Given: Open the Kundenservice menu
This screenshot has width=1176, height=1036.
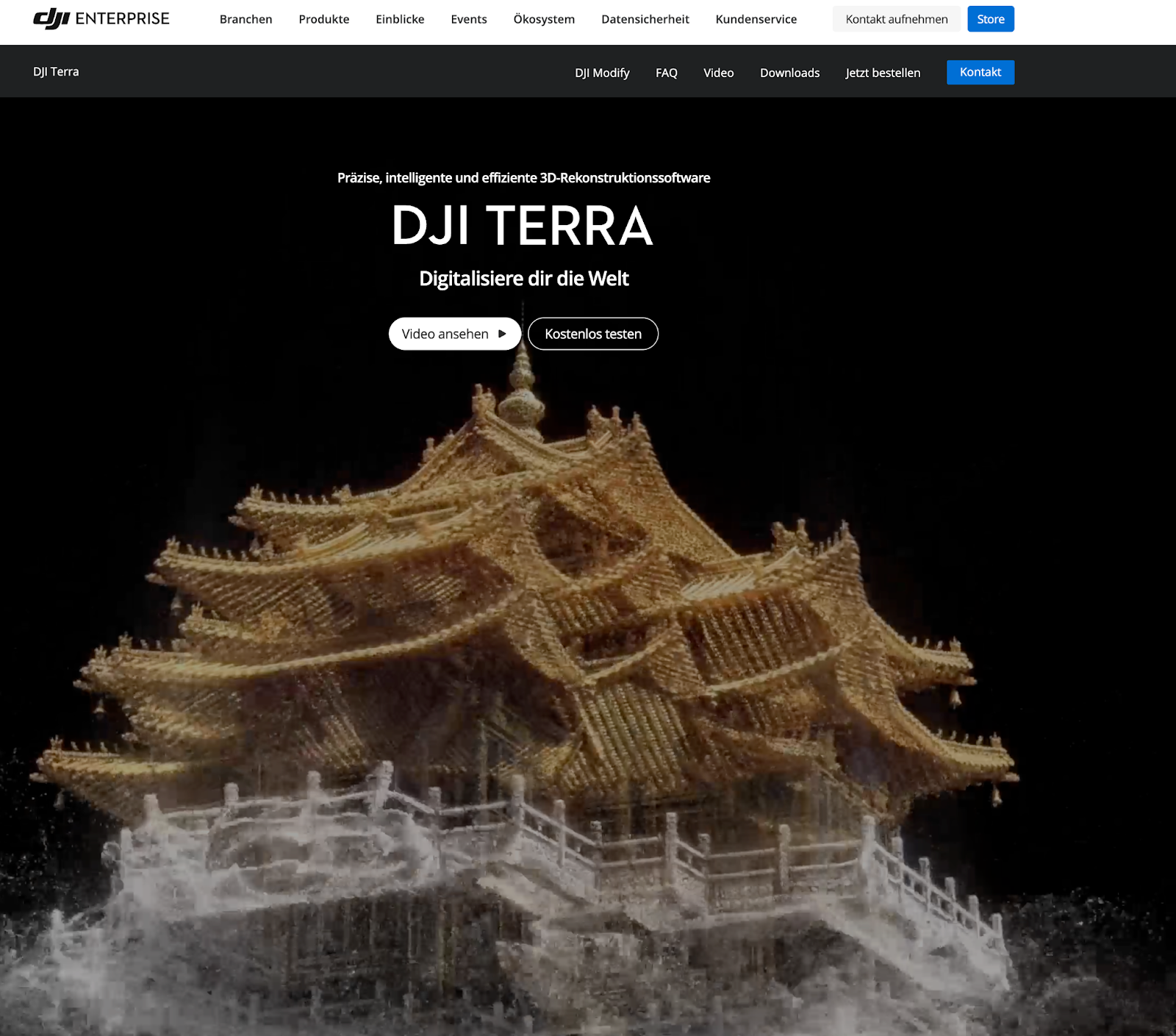Looking at the screenshot, I should (756, 19).
